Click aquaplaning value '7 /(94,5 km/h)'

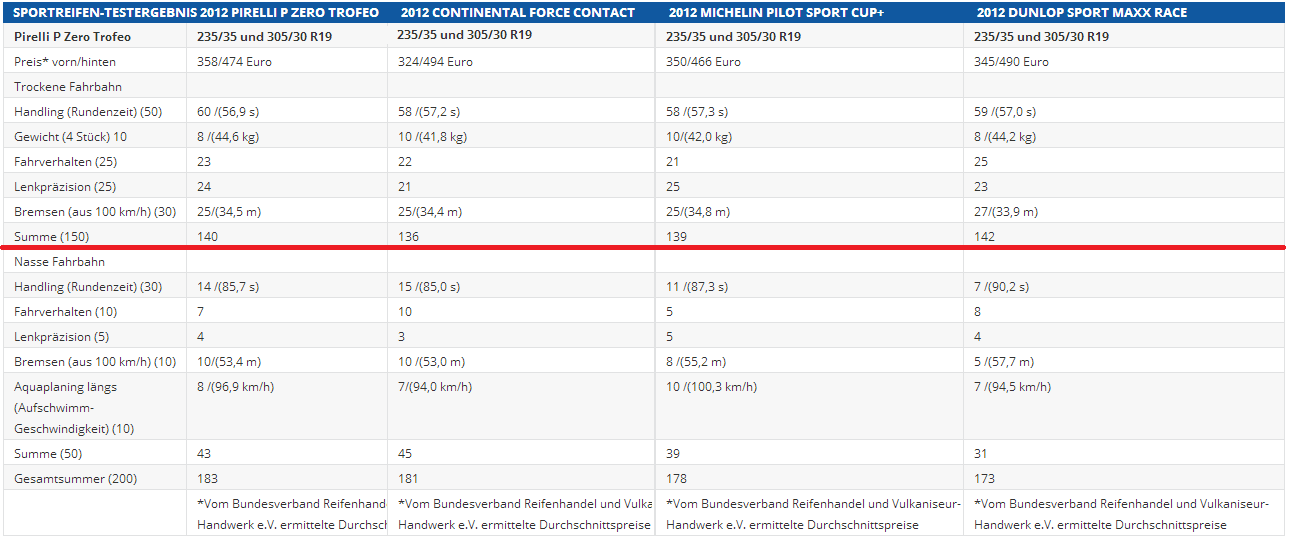point(1013,387)
